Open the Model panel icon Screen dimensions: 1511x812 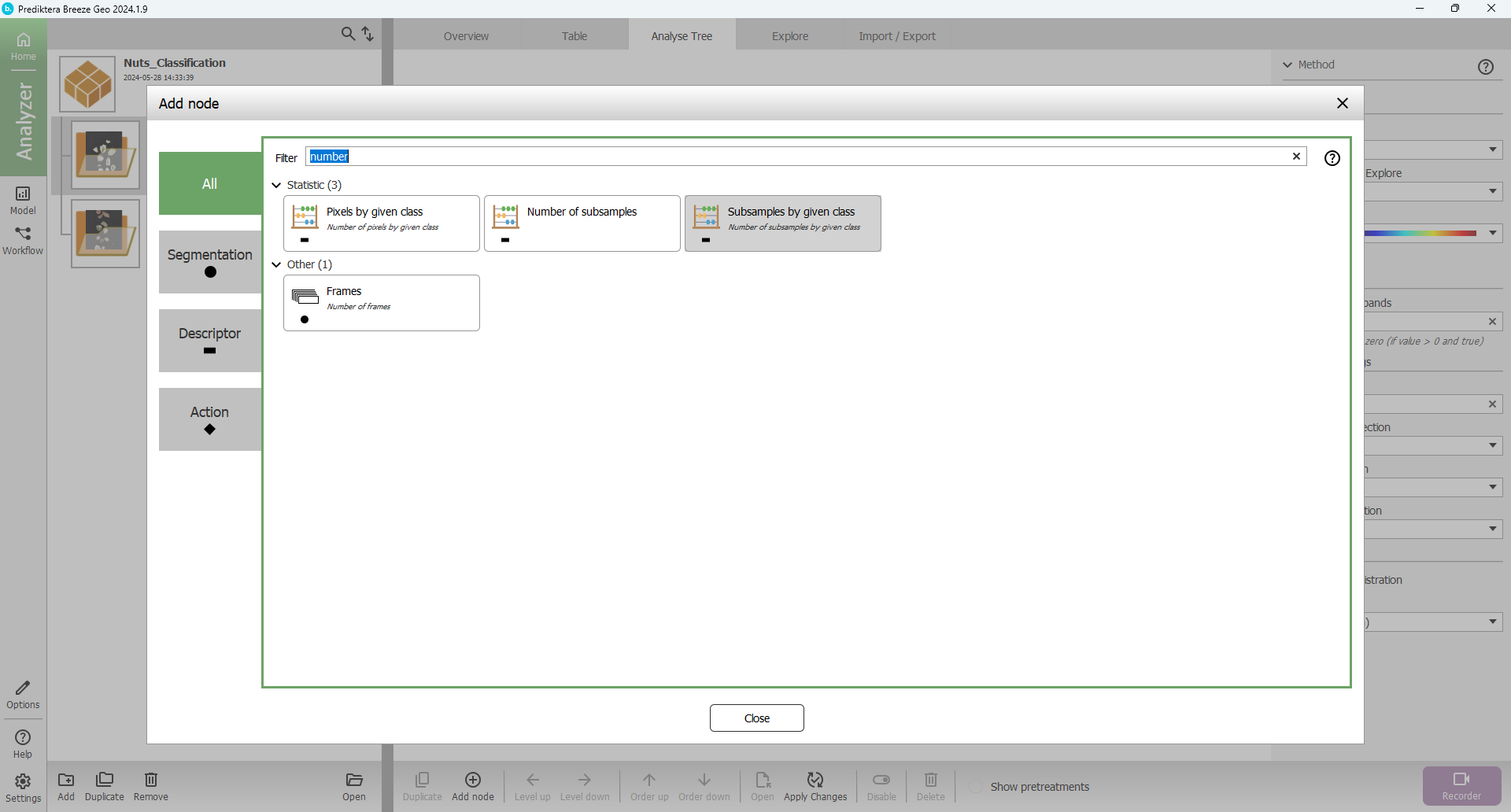(23, 194)
